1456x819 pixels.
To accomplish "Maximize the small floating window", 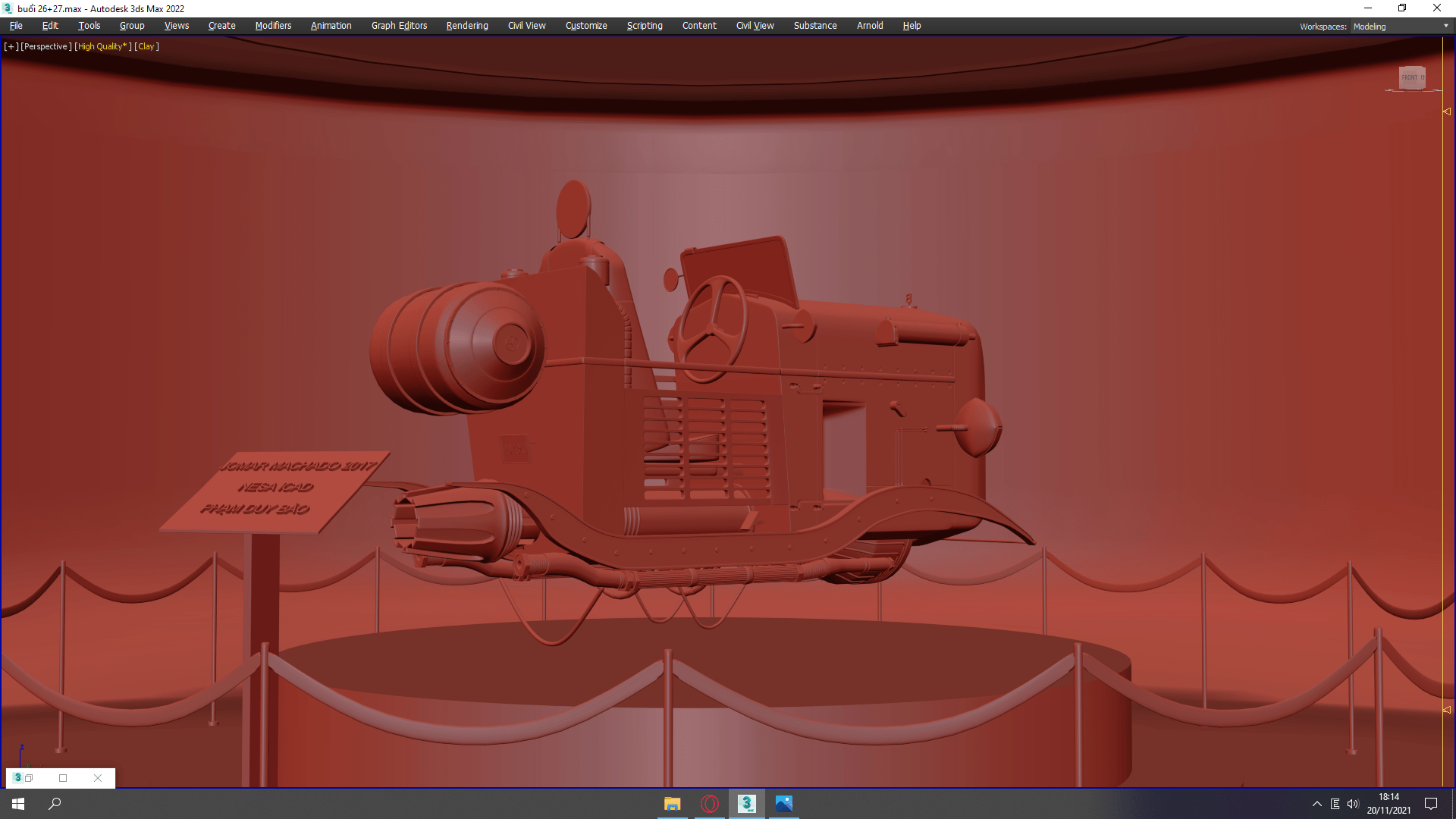I will pyautogui.click(x=63, y=778).
